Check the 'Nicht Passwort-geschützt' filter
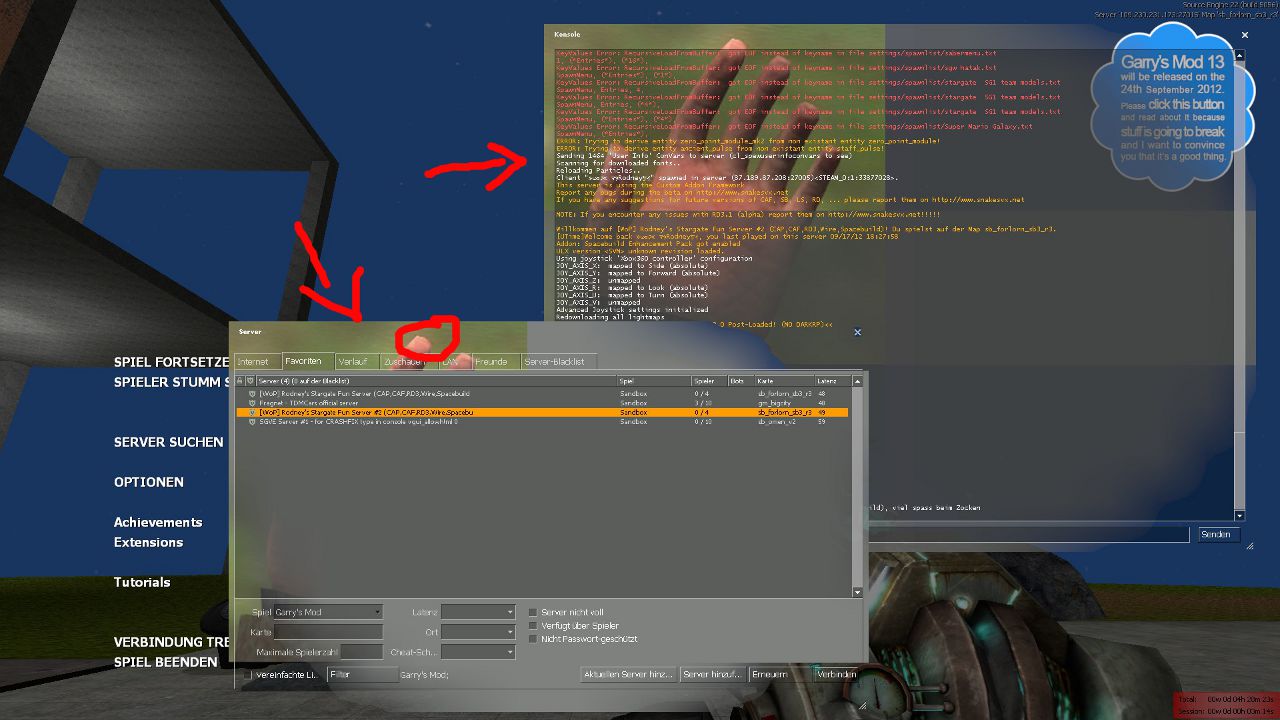The image size is (1280, 720). [x=534, y=639]
